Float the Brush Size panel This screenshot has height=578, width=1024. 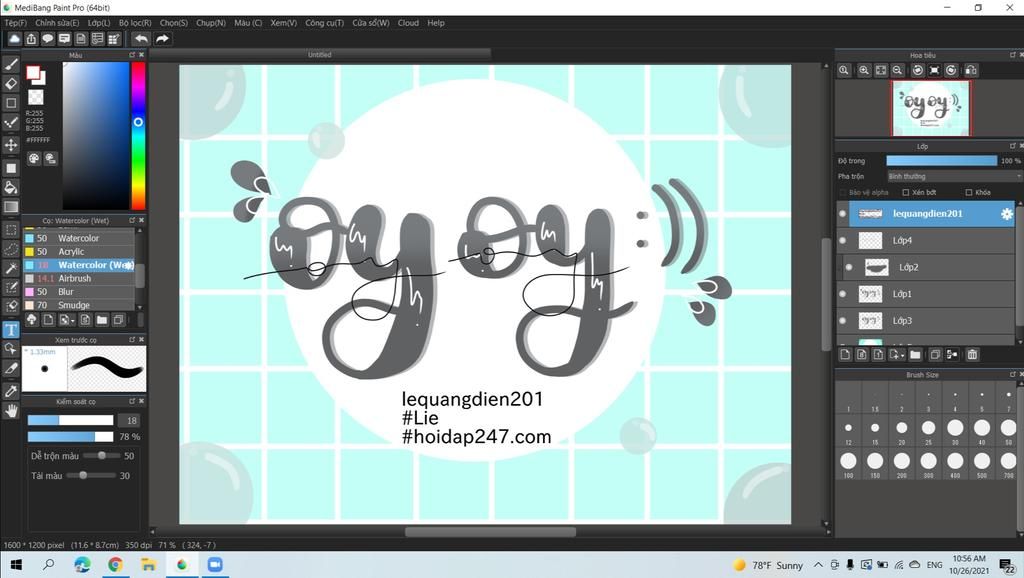pos(1013,374)
